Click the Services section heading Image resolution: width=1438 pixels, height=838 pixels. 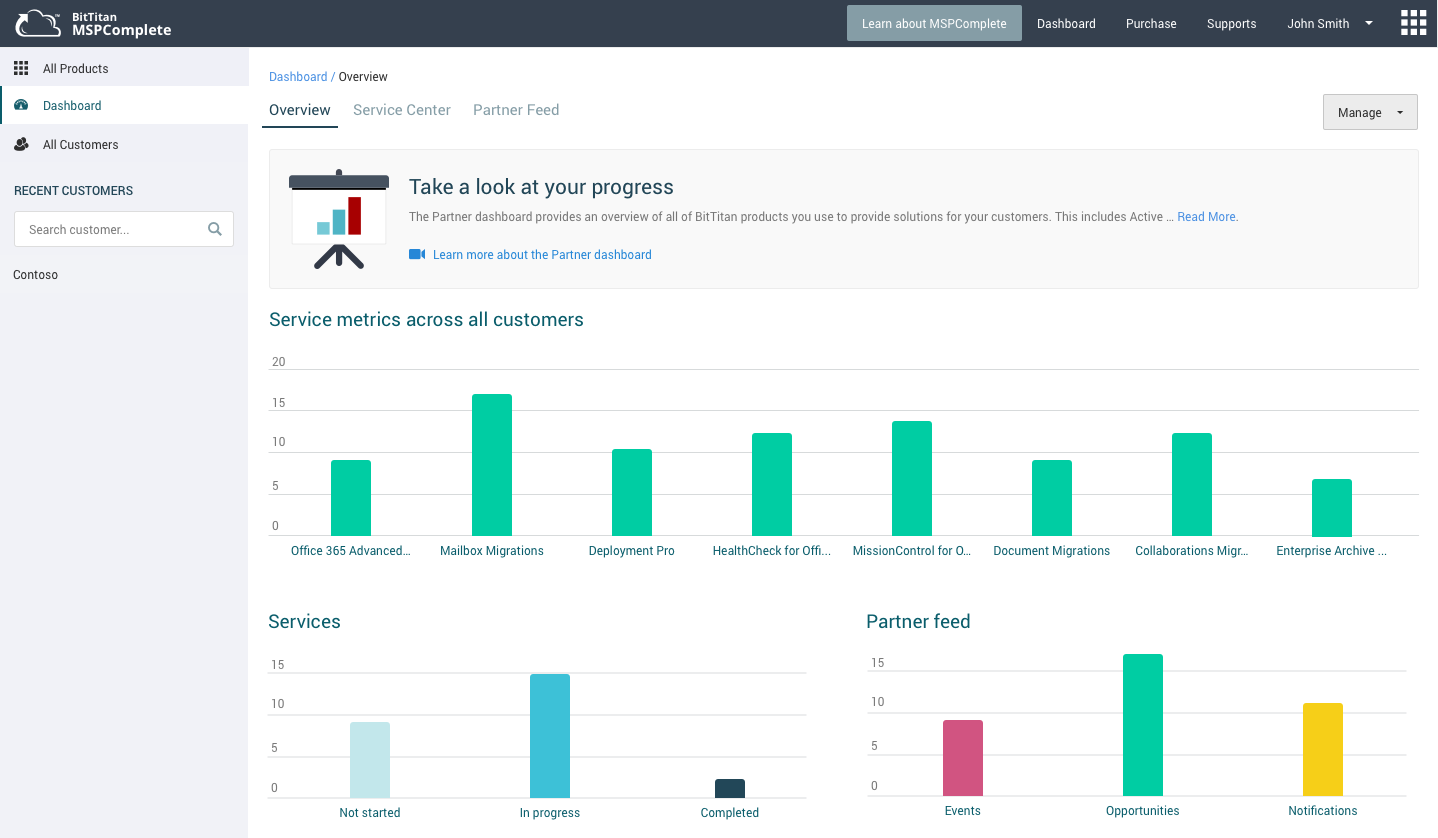(x=305, y=621)
